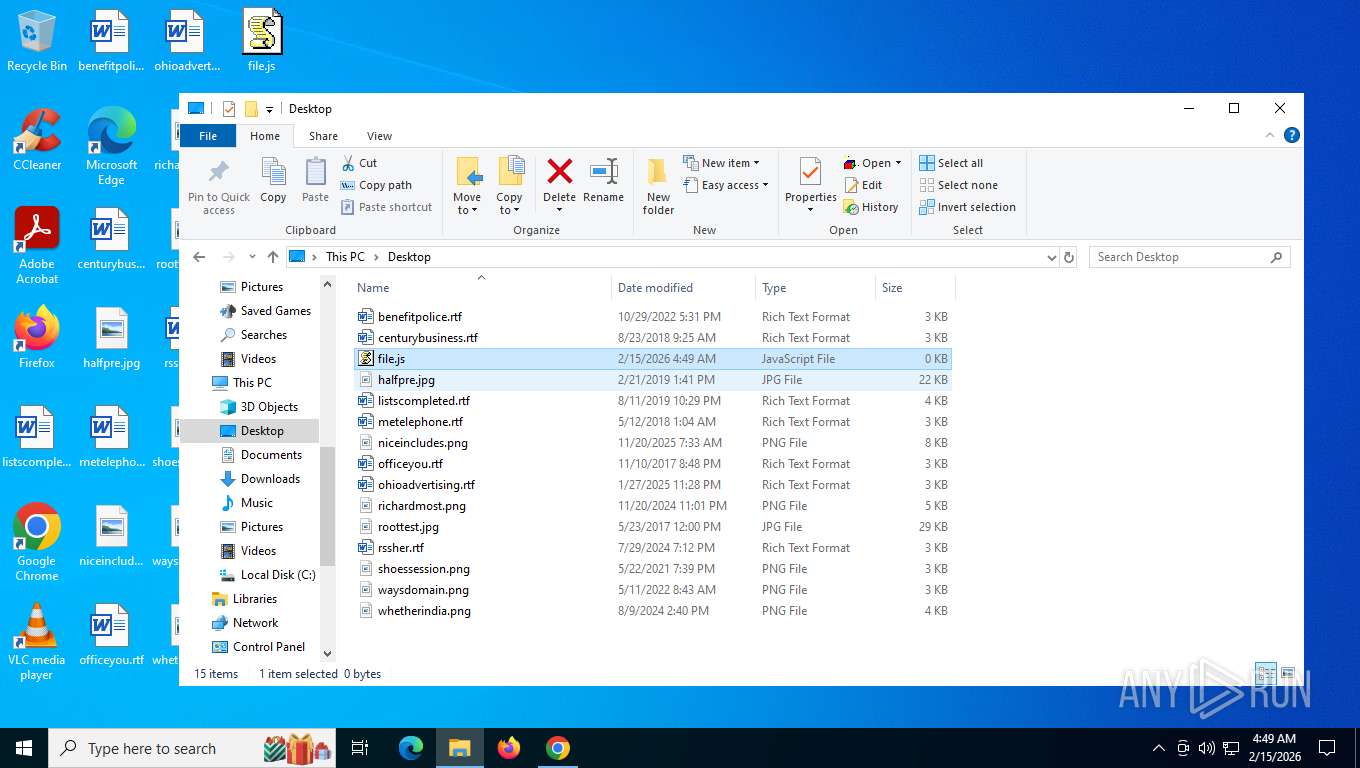Open recent locations dropdown arrow
Viewport: 1360px width, 768px height.
coord(252,257)
